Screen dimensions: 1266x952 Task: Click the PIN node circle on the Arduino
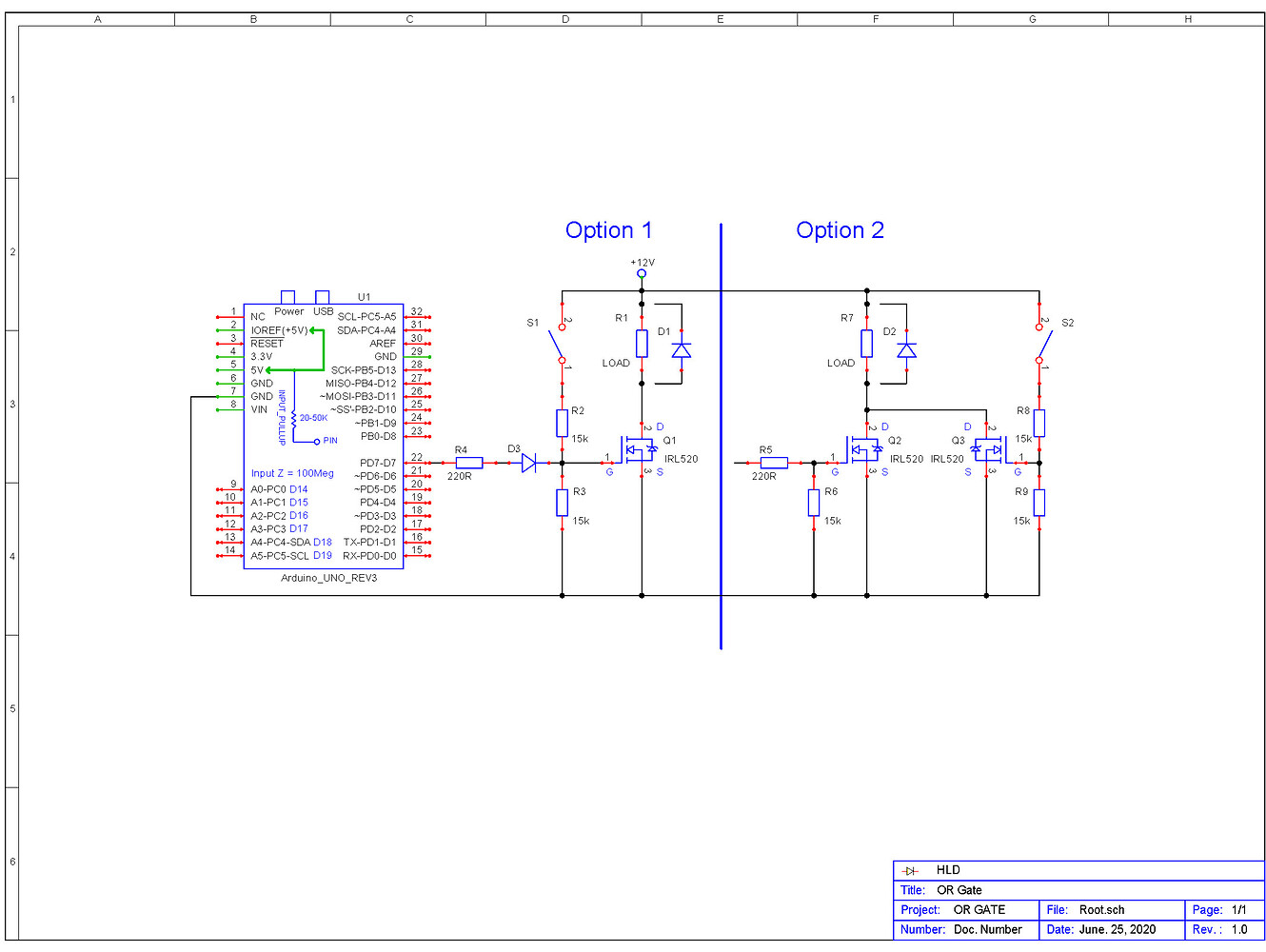coord(315,440)
